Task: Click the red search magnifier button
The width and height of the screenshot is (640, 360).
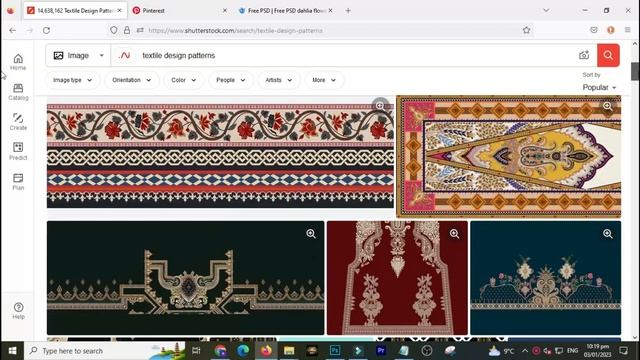Action: pos(608,55)
